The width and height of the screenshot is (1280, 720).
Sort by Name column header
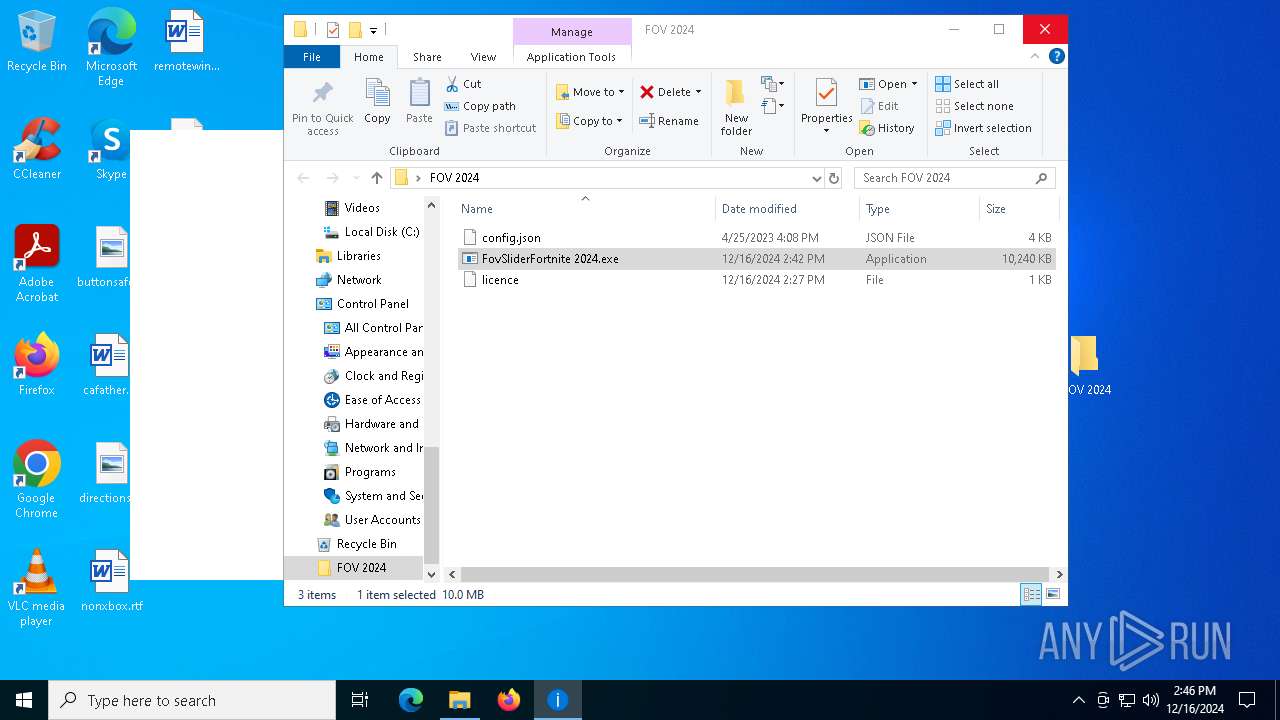pos(585,209)
